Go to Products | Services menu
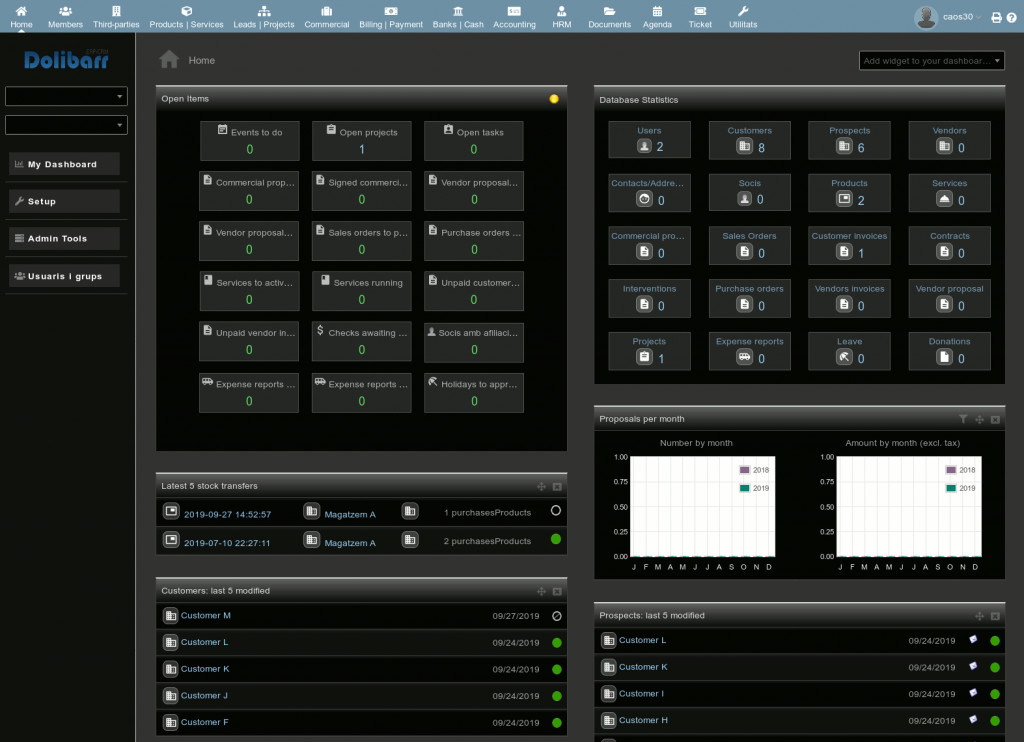Viewport: 1024px width, 742px height. (186, 18)
